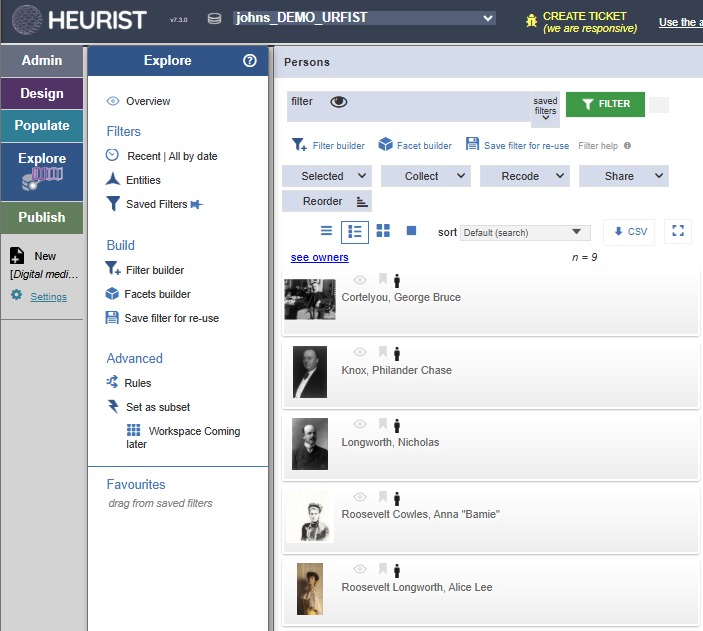Click the fullscreen expand icon
The width and height of the screenshot is (703, 631).
[678, 231]
